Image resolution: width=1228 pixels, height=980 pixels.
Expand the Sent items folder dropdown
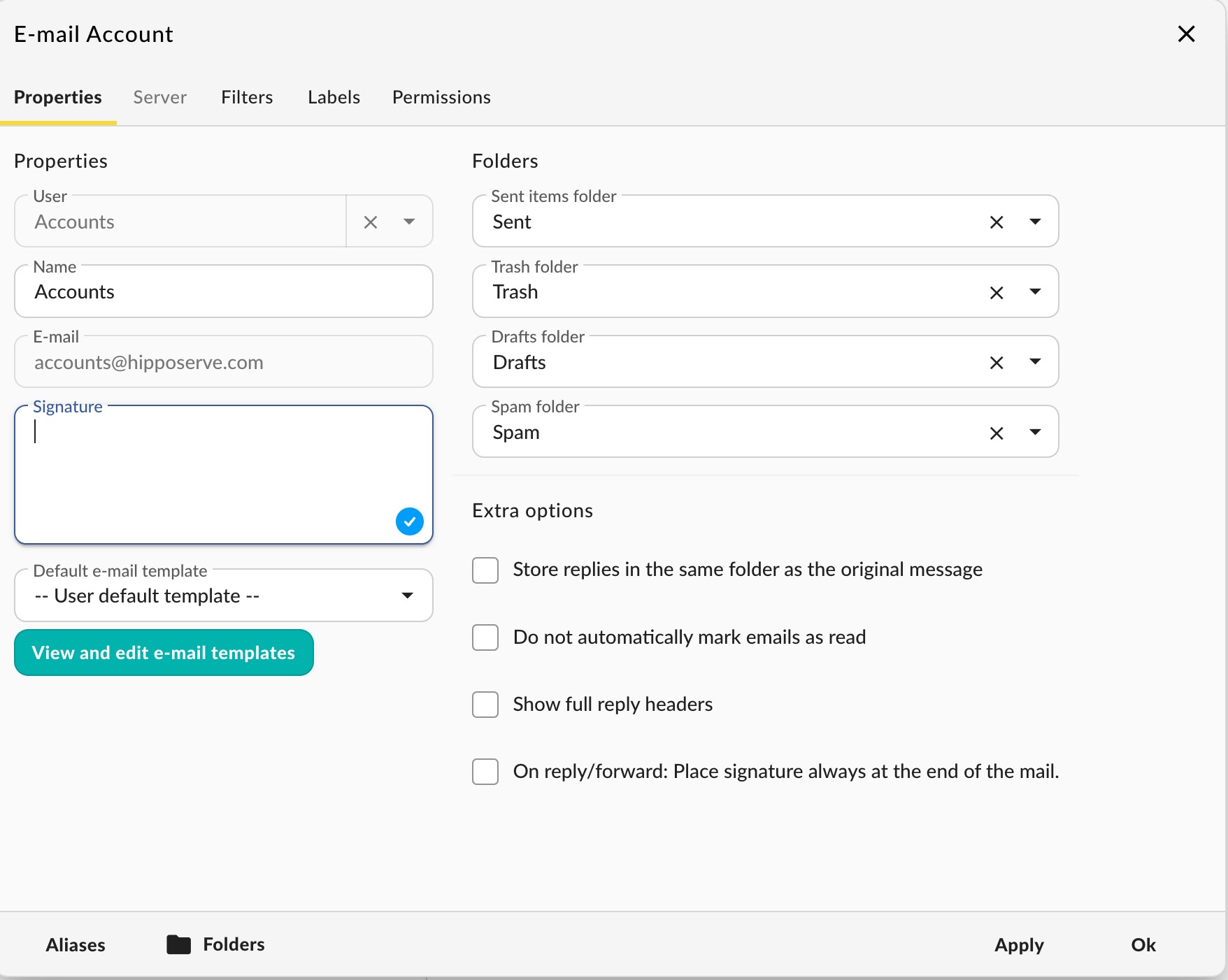(x=1035, y=222)
